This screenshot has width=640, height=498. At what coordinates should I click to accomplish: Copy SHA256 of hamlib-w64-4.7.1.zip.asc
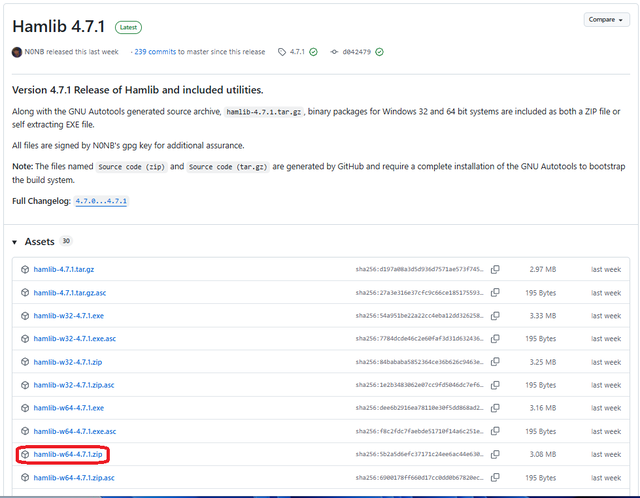(495, 478)
